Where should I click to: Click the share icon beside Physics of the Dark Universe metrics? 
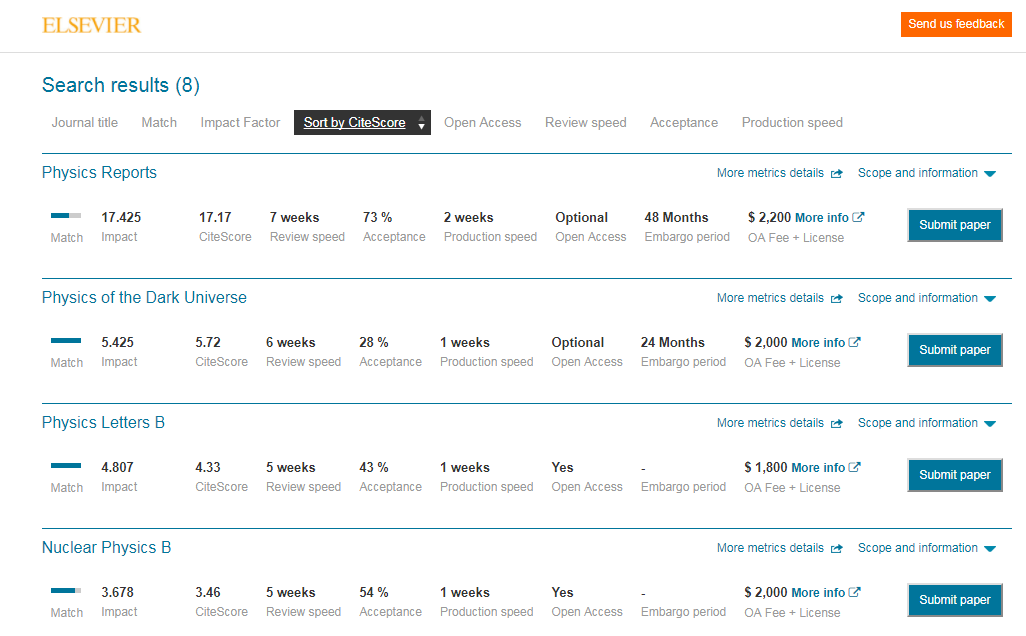click(836, 298)
